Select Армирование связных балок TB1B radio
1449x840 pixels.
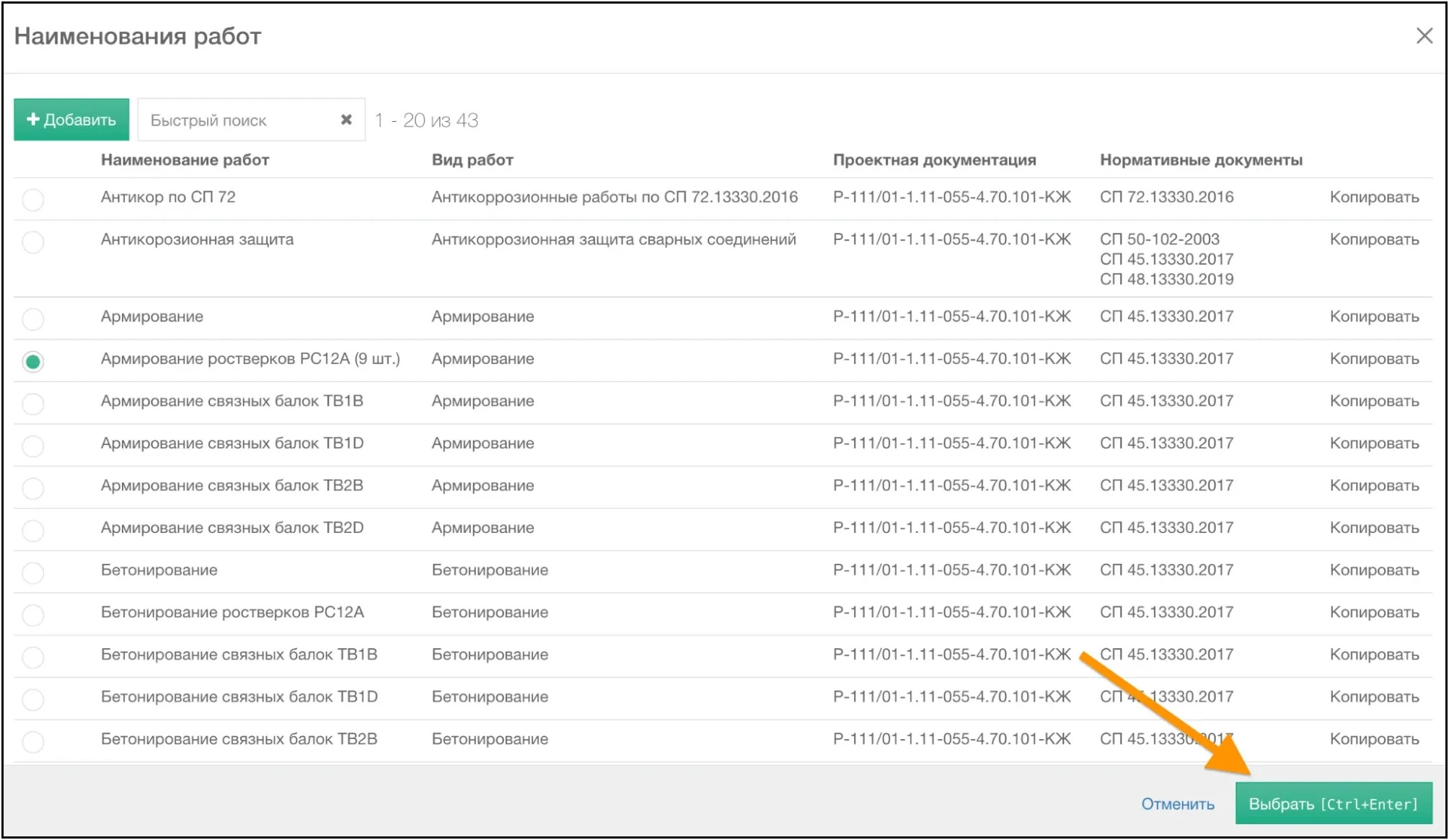click(x=33, y=403)
